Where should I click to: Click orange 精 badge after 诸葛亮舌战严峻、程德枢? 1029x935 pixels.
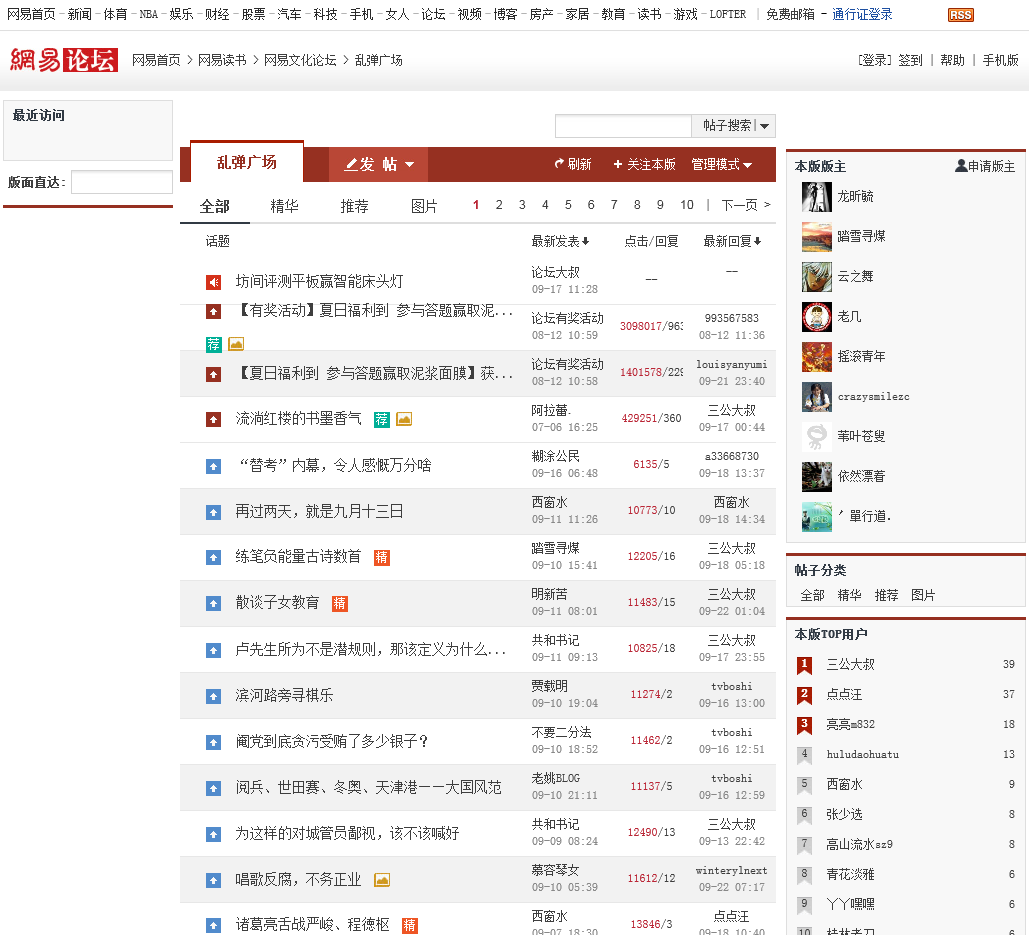coord(410,925)
